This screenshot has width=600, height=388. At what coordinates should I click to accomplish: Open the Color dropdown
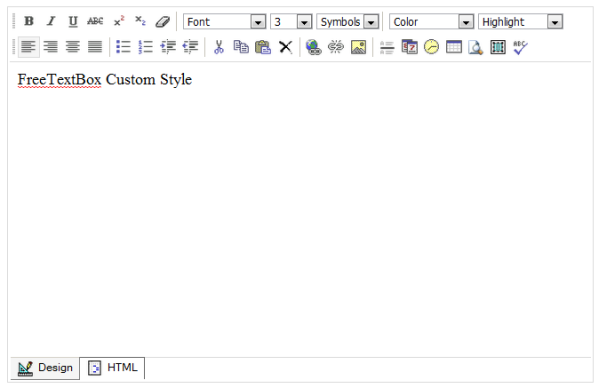click(x=432, y=22)
